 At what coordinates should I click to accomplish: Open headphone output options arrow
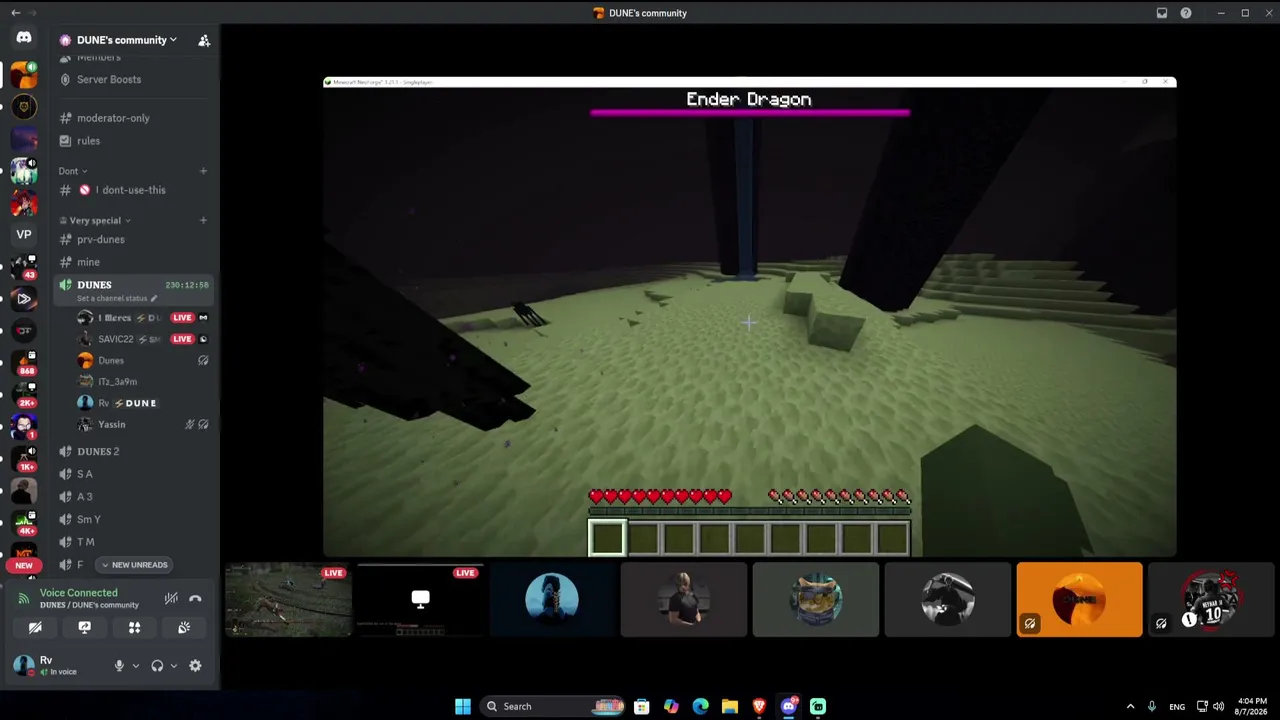pyautogui.click(x=174, y=666)
